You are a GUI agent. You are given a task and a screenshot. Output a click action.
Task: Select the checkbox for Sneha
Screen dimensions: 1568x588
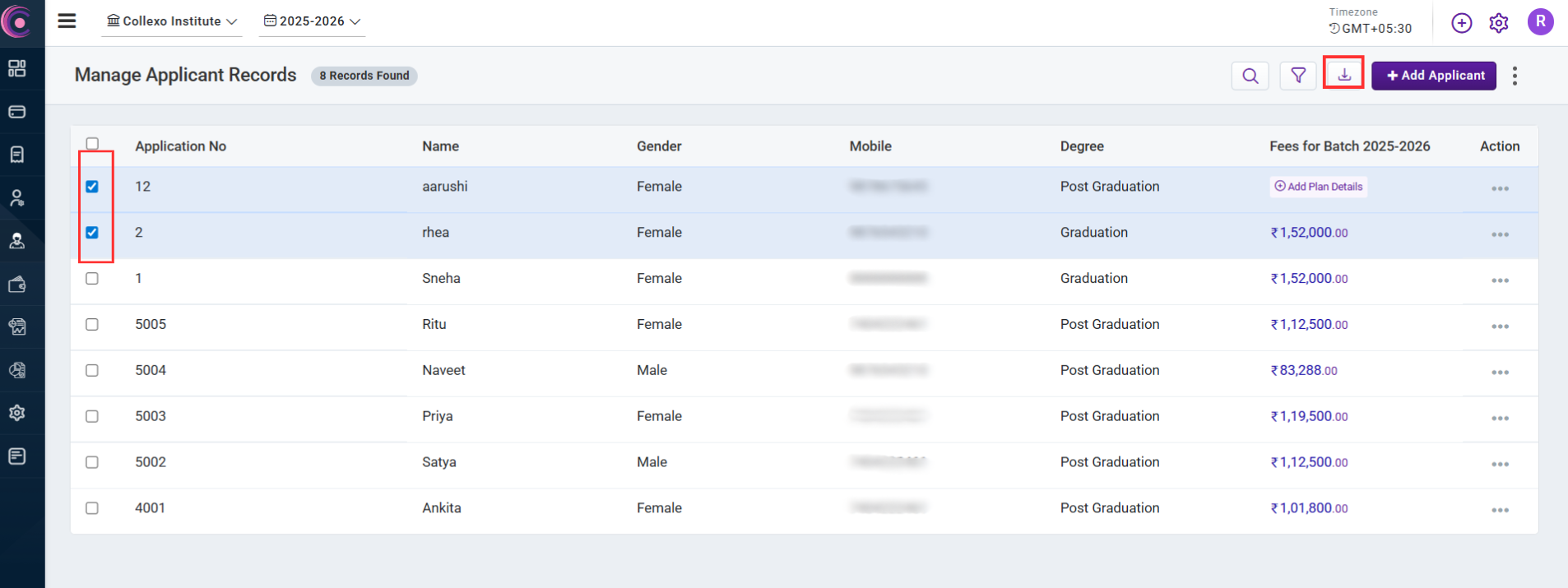[x=92, y=279]
